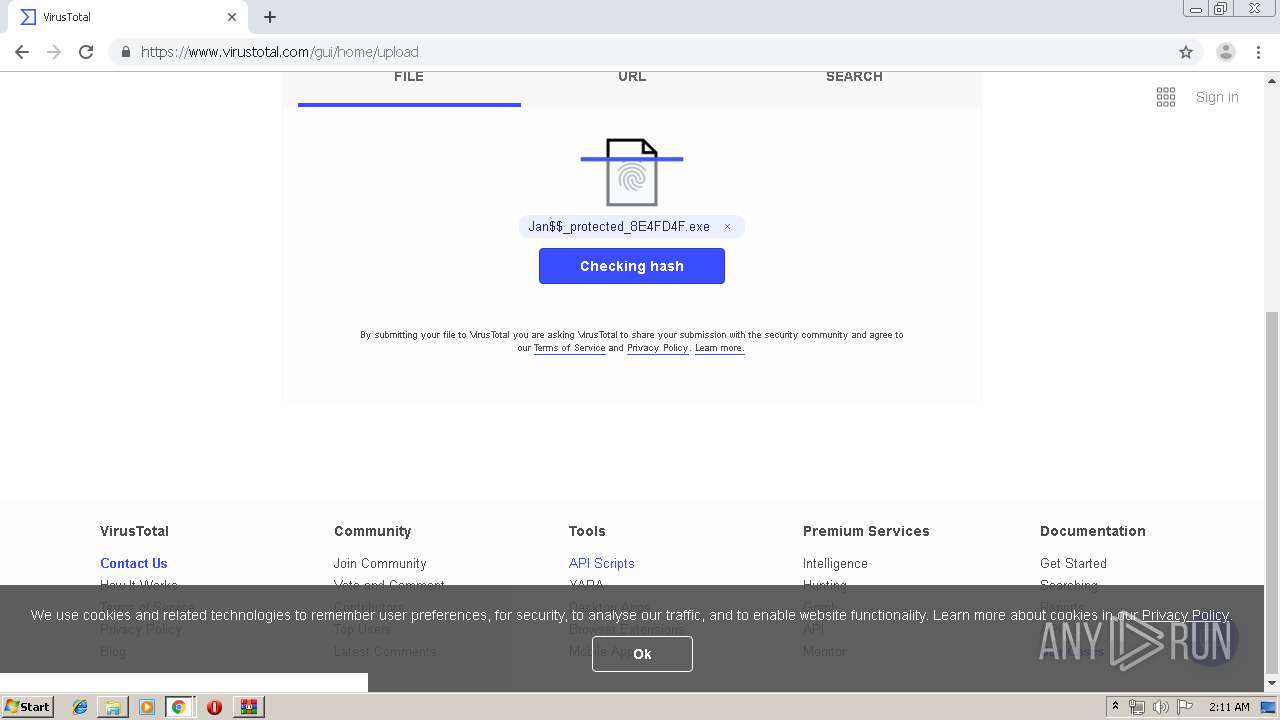Image resolution: width=1280 pixels, height=720 pixels.
Task: Open a new browser tab
Action: click(x=270, y=17)
